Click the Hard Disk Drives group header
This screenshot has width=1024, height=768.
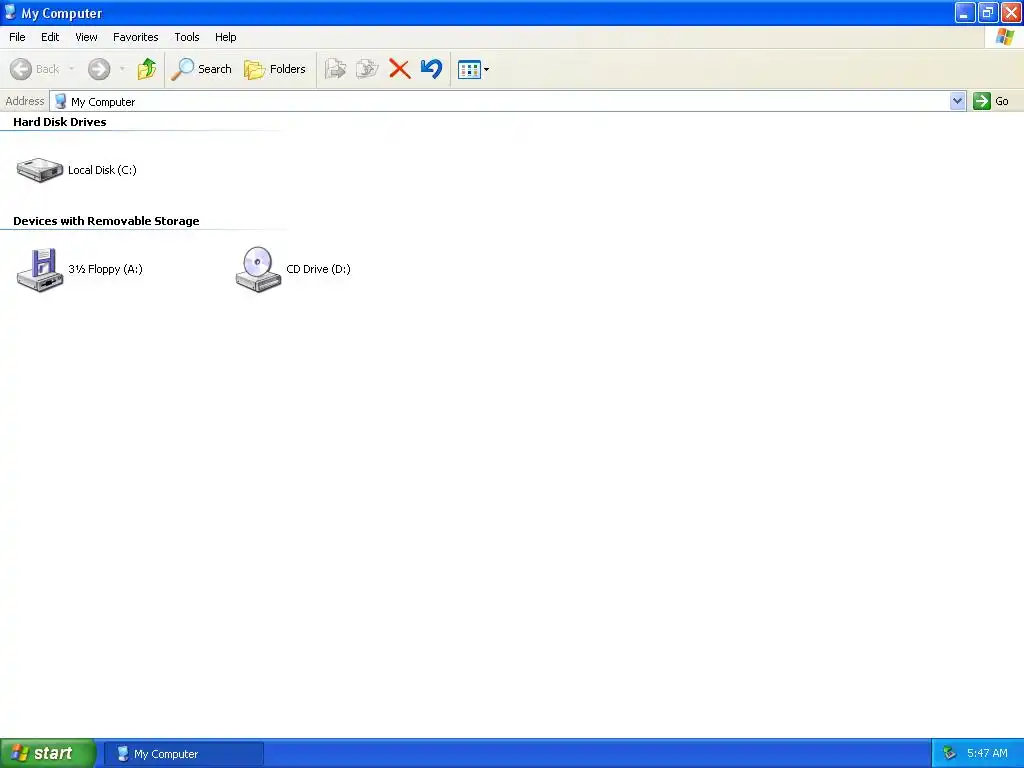click(59, 122)
